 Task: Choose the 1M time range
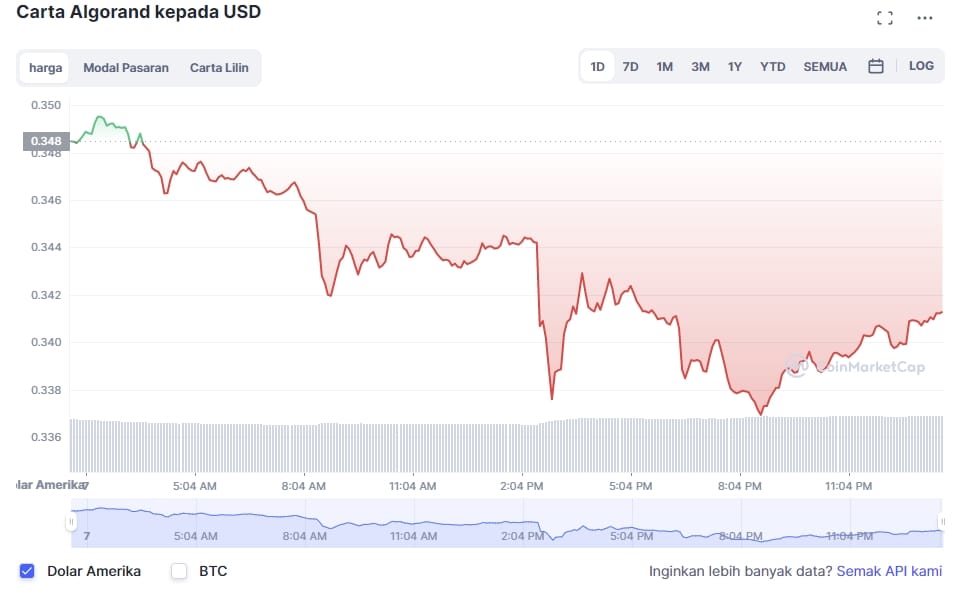[664, 67]
